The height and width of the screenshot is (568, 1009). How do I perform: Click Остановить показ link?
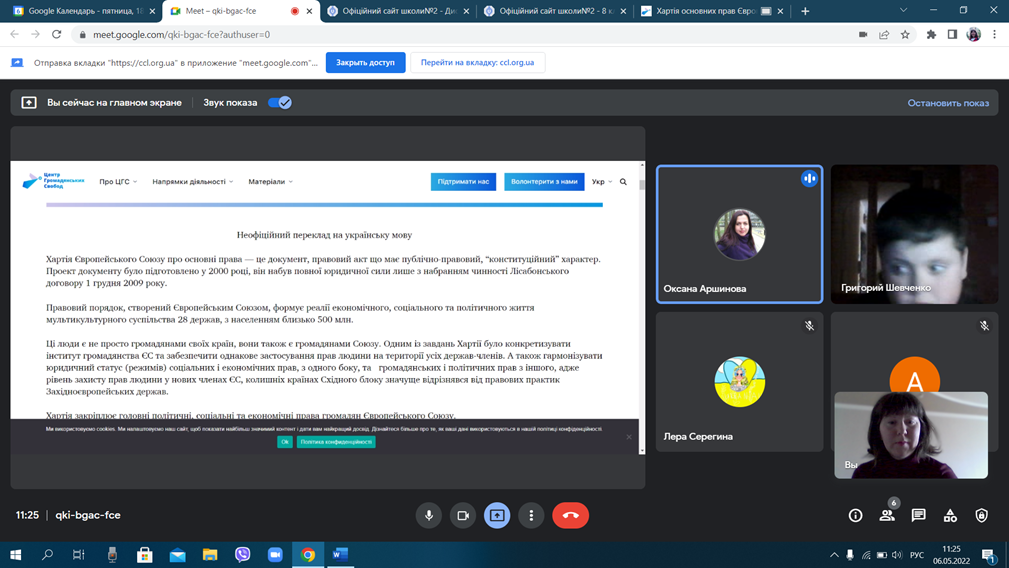[948, 103]
